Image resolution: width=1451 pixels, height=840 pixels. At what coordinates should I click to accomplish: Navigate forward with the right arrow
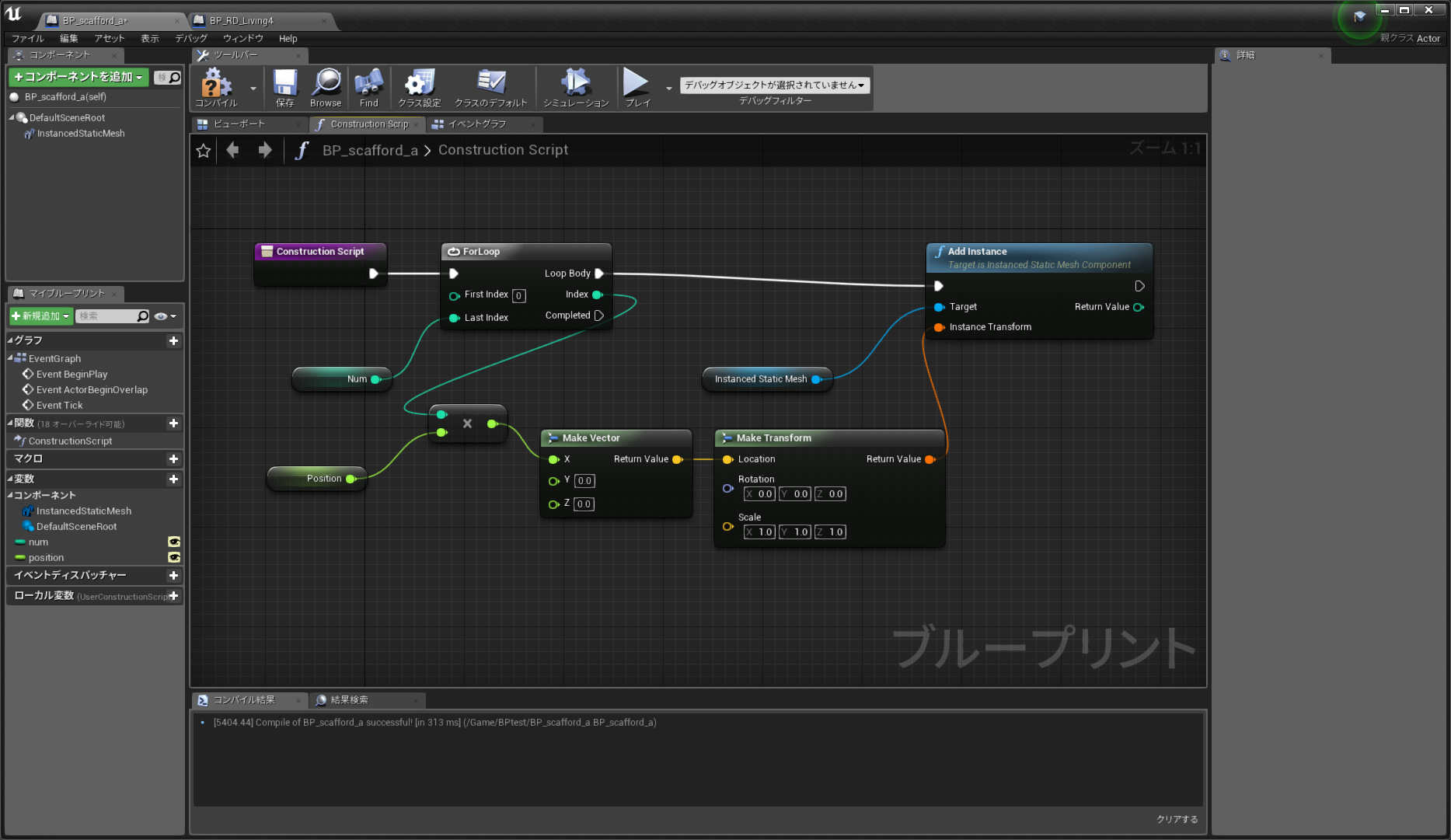[265, 150]
